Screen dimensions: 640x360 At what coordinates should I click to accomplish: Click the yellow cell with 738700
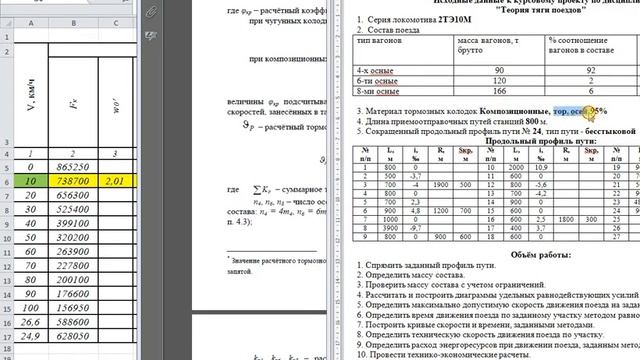pyautogui.click(x=73, y=181)
